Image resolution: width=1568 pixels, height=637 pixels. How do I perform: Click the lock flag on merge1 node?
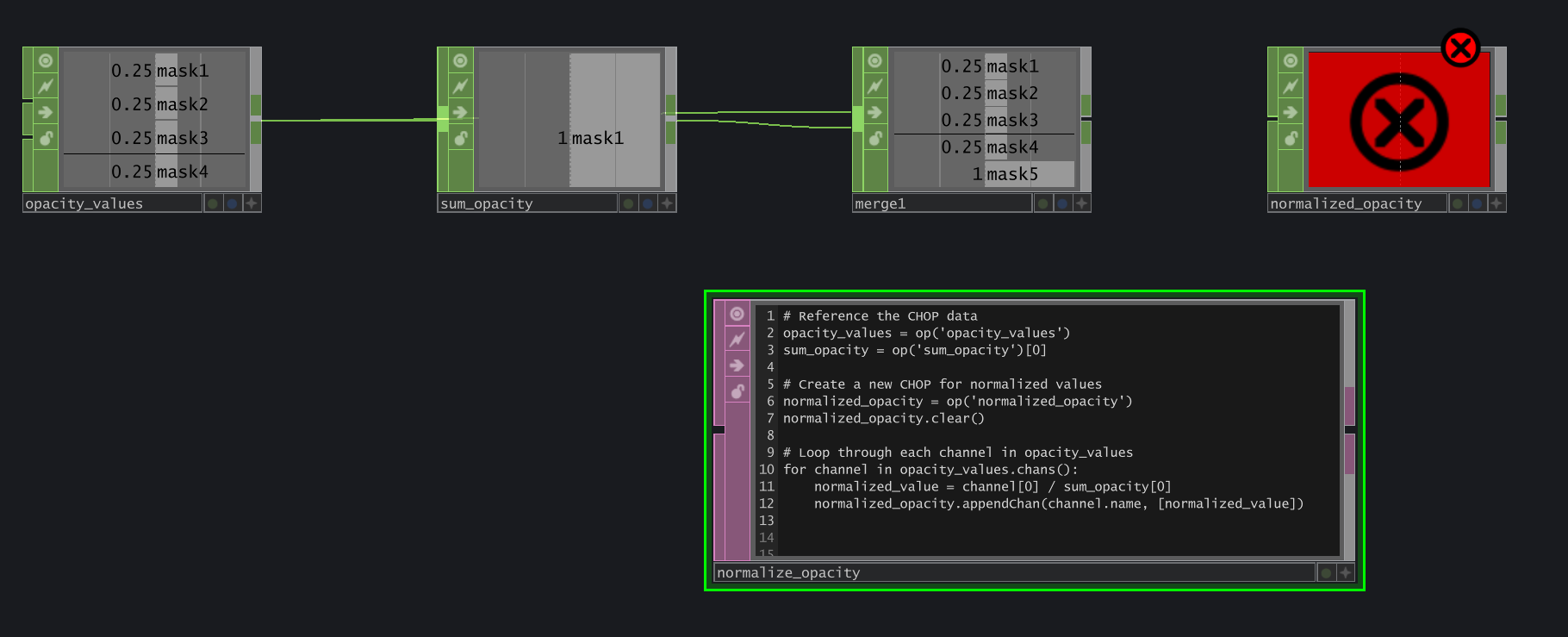coord(874,138)
